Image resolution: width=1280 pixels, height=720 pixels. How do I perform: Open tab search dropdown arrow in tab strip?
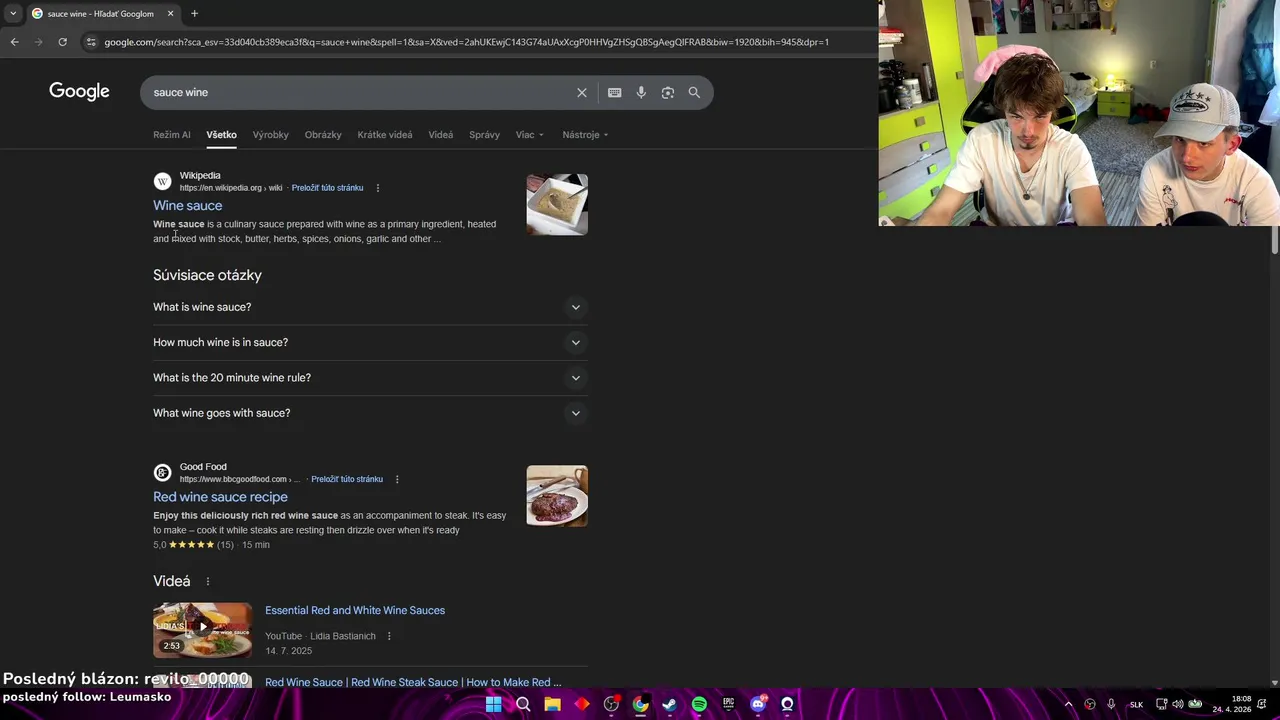pos(12,13)
